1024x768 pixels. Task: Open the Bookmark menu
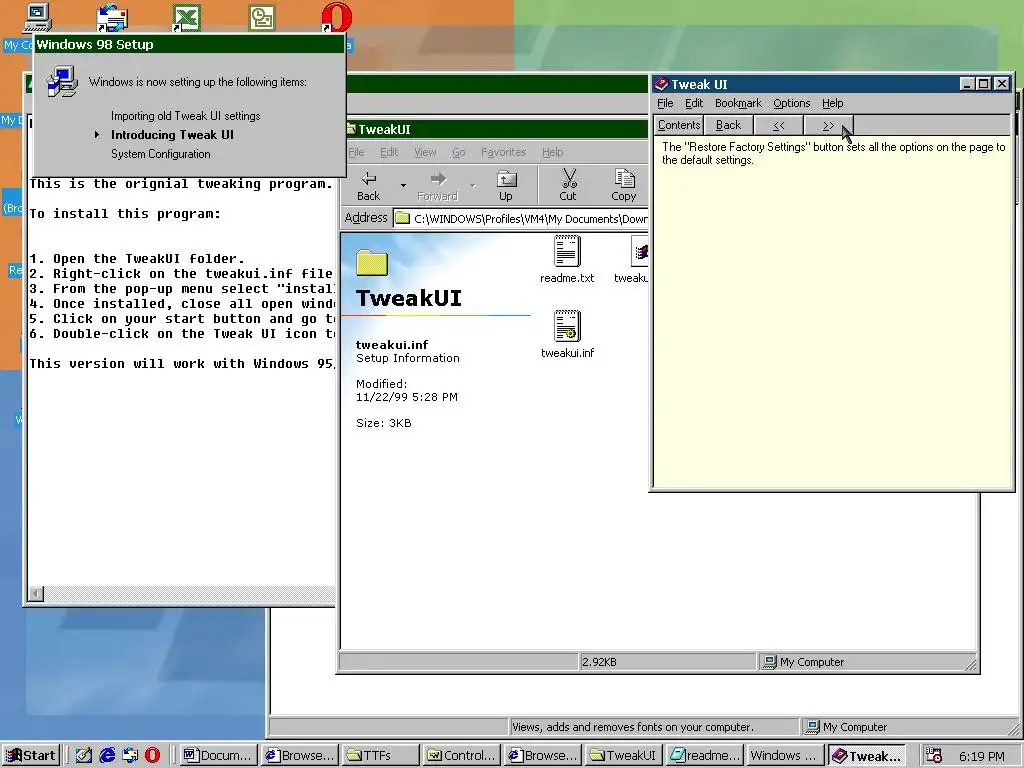(738, 103)
